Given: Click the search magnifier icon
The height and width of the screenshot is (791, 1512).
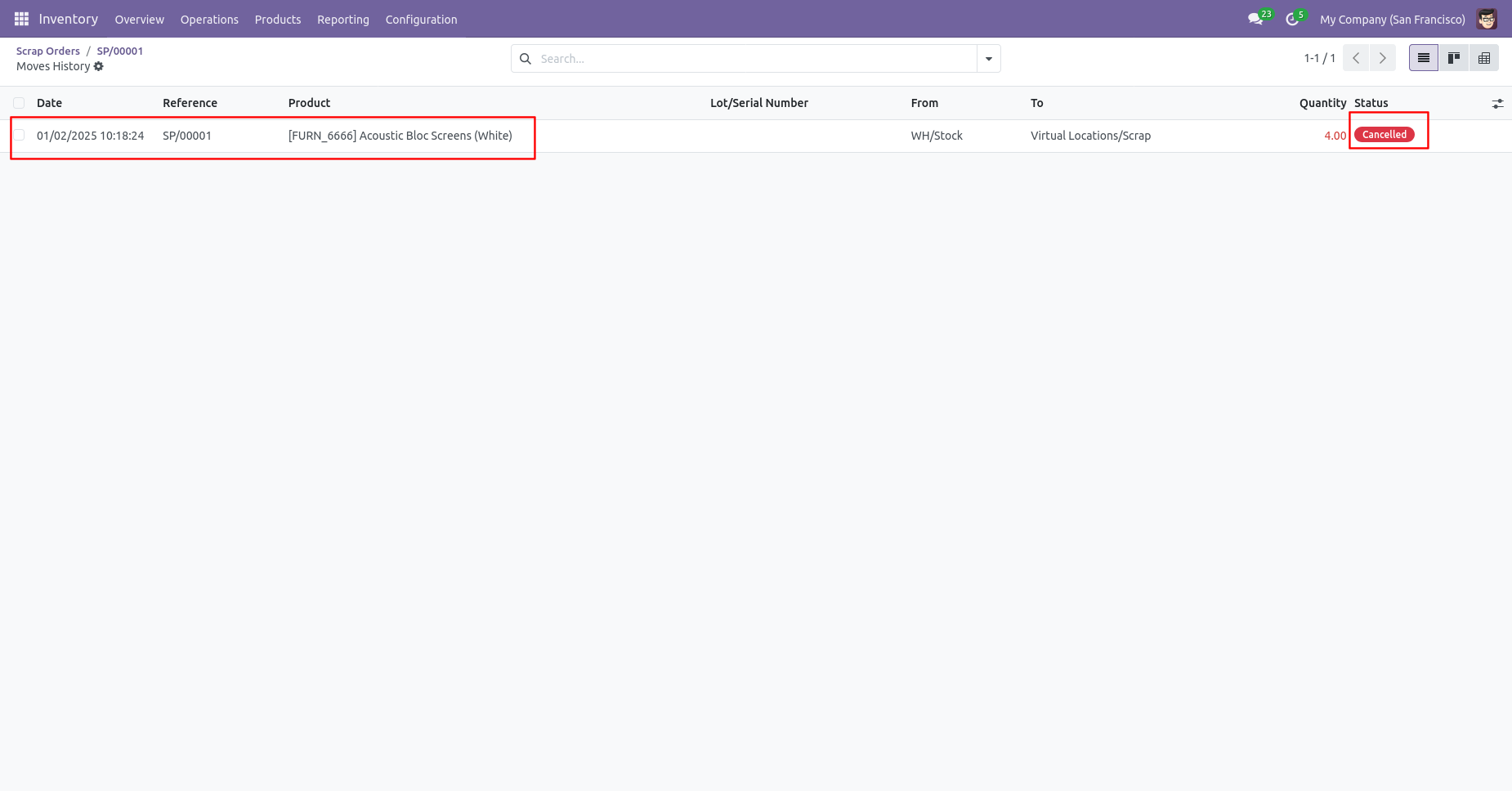Looking at the screenshot, I should click(526, 59).
